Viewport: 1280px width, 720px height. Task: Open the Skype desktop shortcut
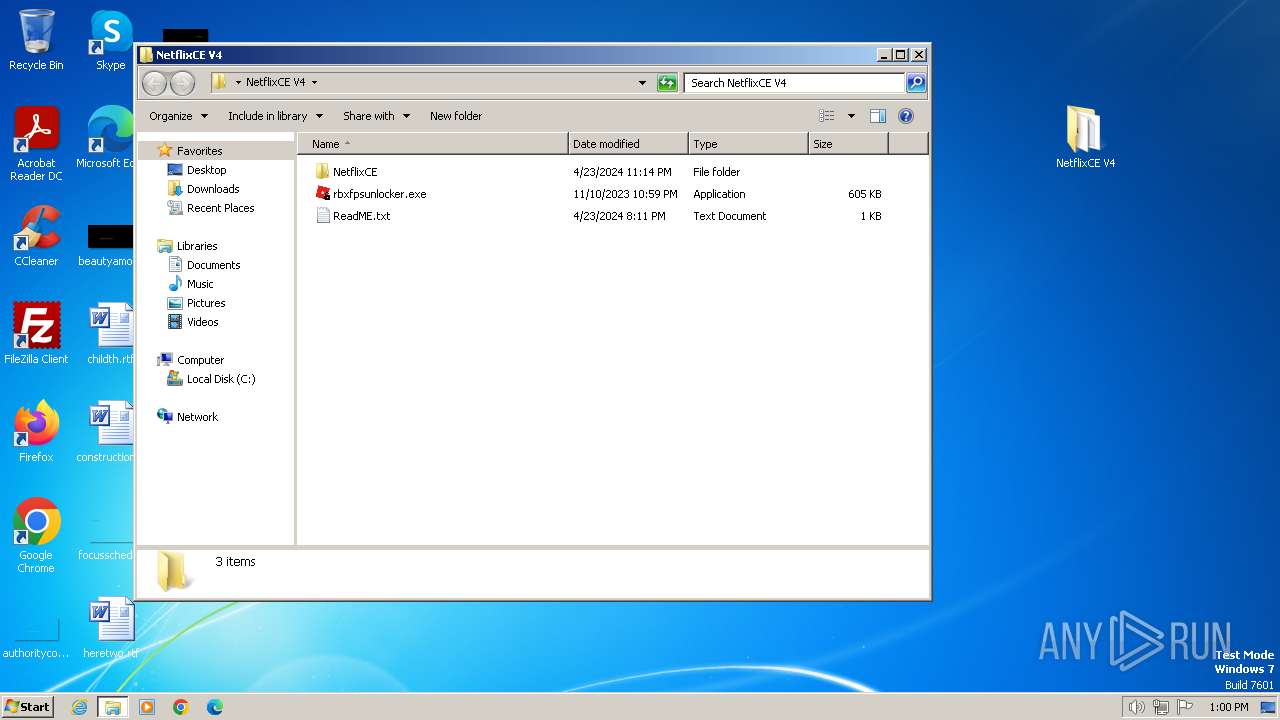(x=110, y=40)
